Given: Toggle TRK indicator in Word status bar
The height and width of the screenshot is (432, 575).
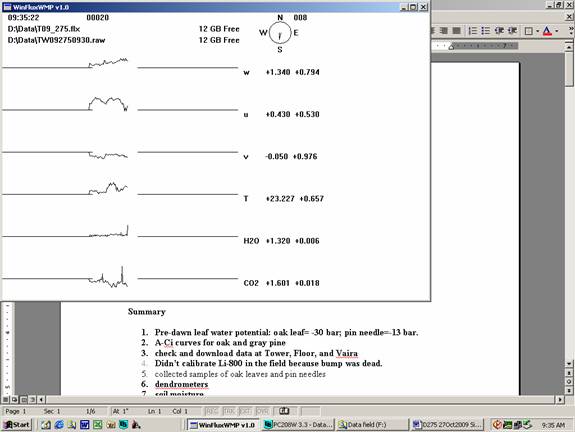Looking at the screenshot, I should pos(229,411).
